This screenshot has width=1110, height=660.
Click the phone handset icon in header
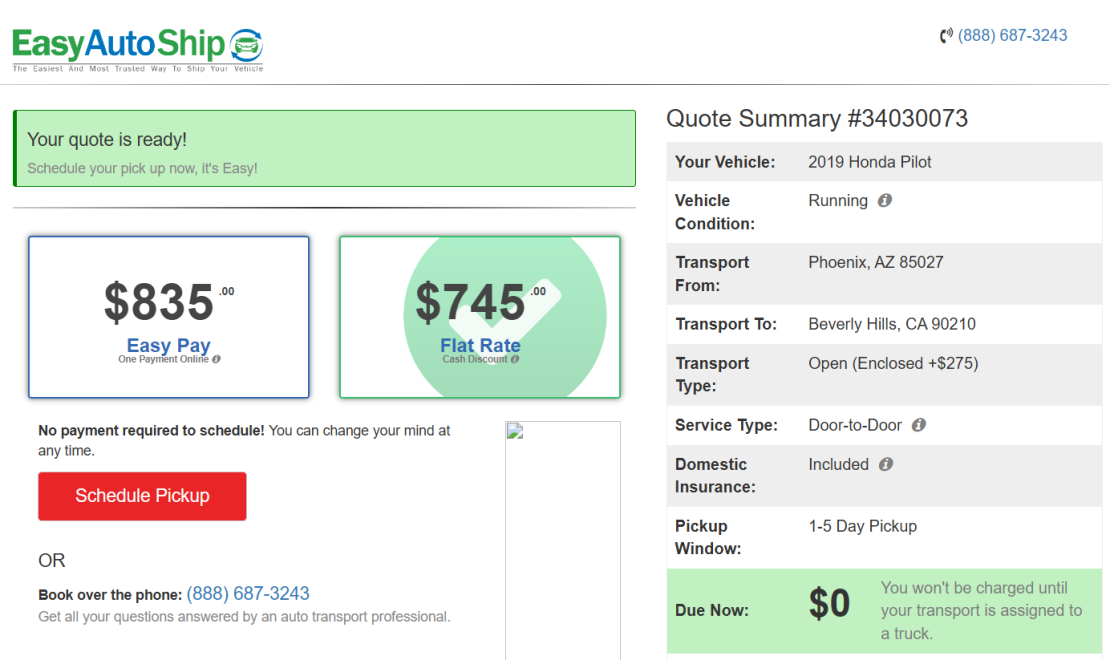(946, 35)
